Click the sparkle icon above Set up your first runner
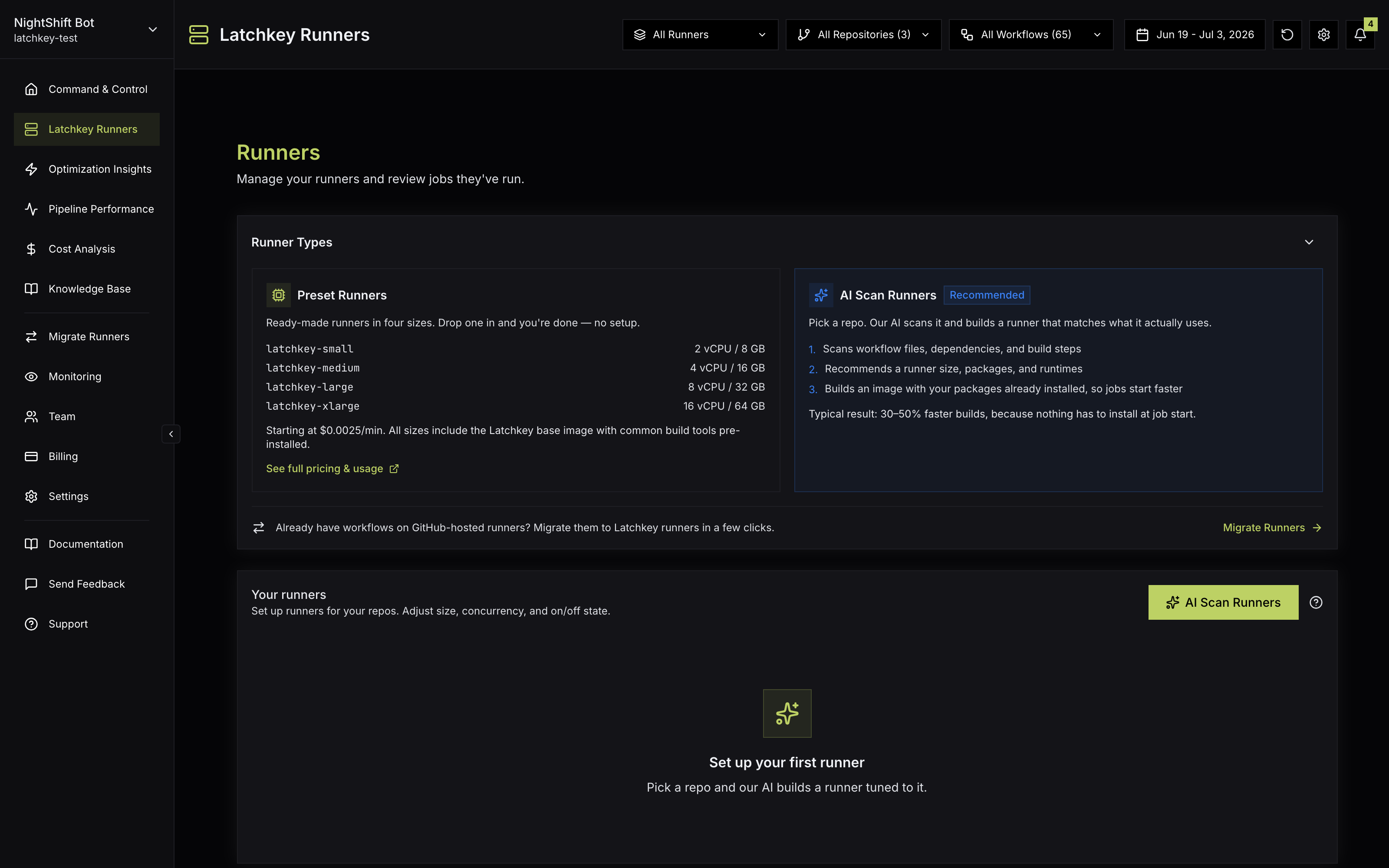1389x868 pixels. pos(787,713)
